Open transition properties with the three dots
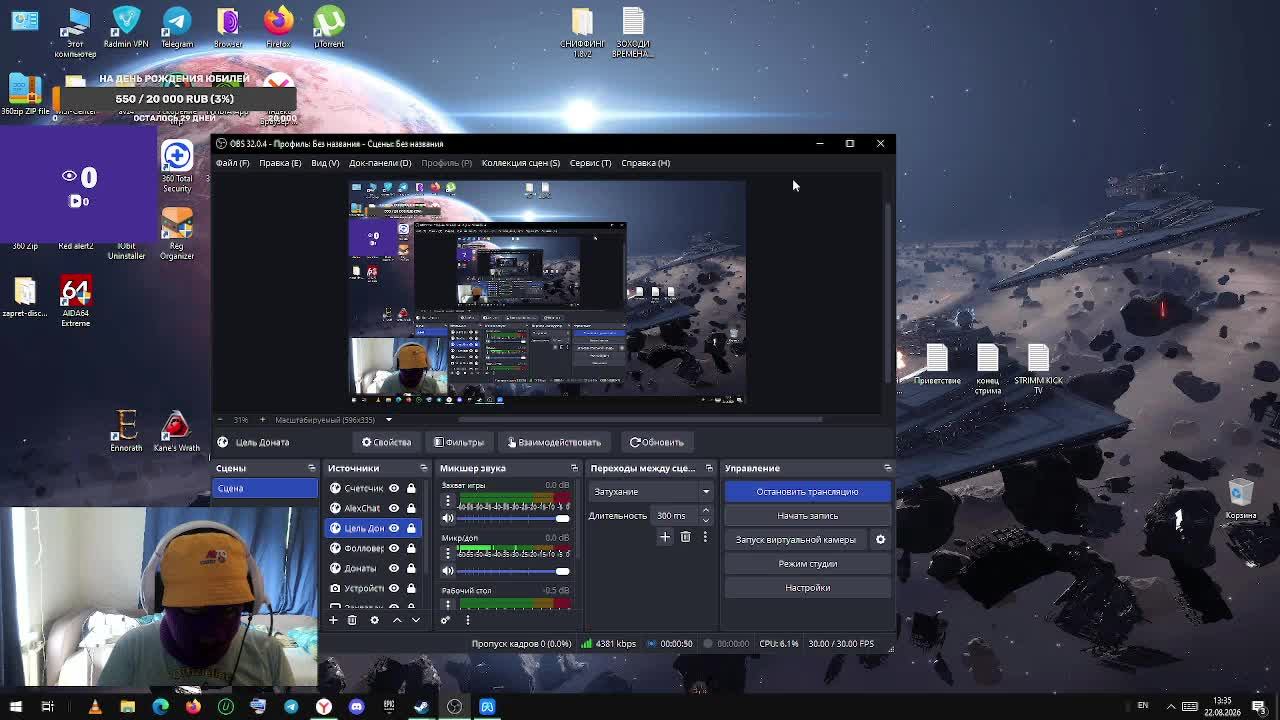This screenshot has height=720, width=1280. pos(705,537)
